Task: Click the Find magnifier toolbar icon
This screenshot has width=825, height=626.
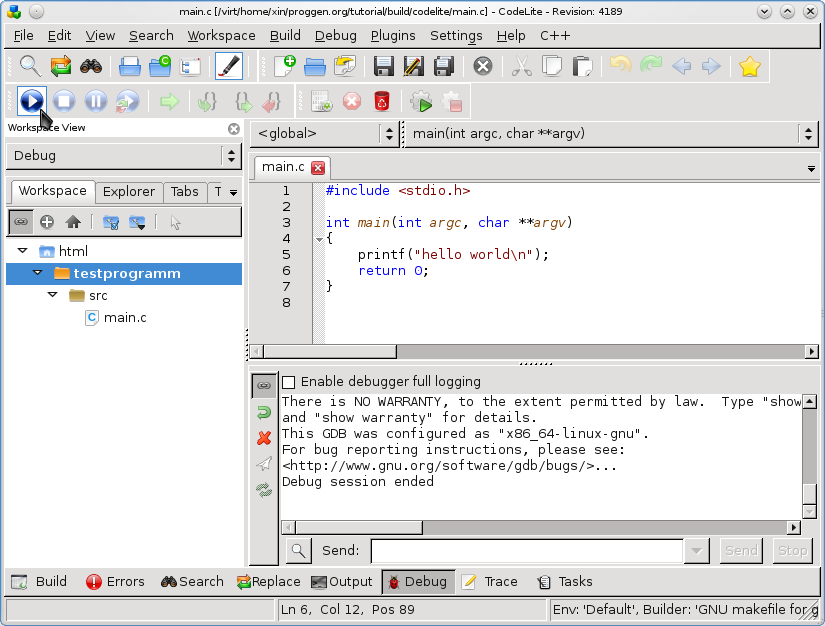Action: (31, 67)
